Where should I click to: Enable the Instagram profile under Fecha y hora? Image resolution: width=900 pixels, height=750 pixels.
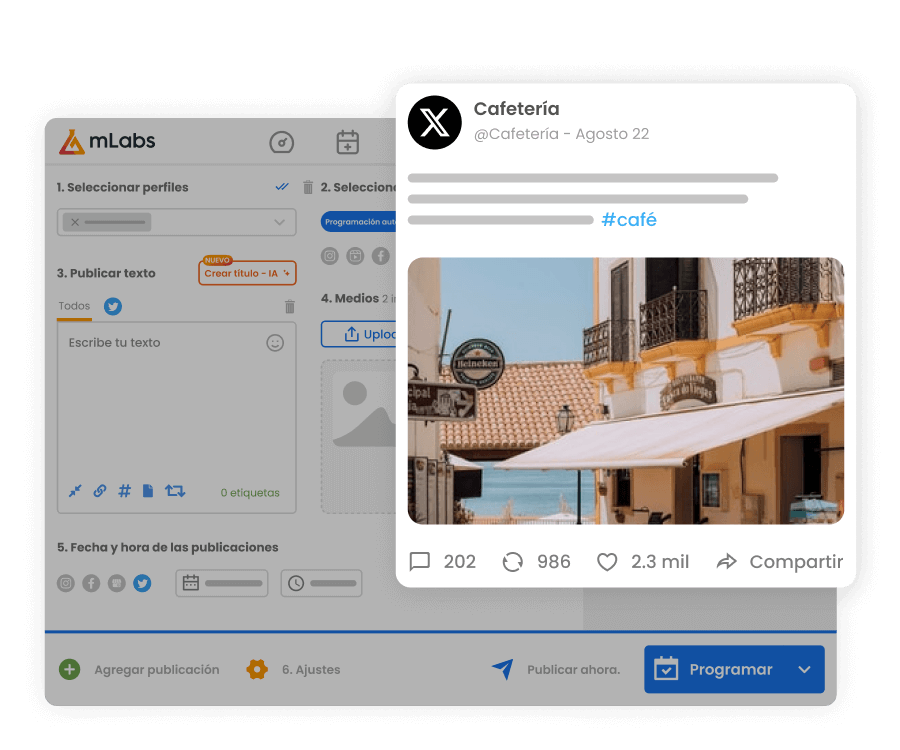pyautogui.click(x=66, y=582)
